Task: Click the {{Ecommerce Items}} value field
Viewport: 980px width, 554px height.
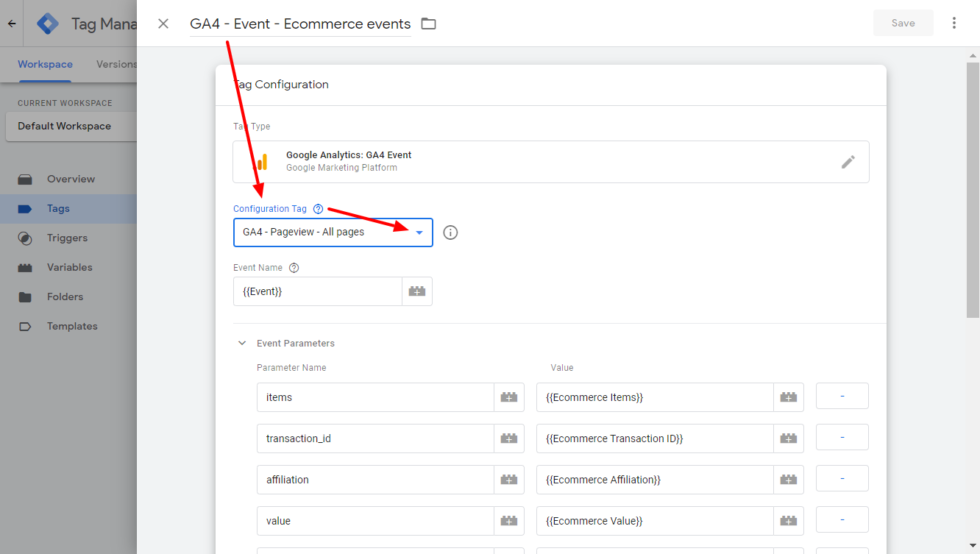Action: 654,398
